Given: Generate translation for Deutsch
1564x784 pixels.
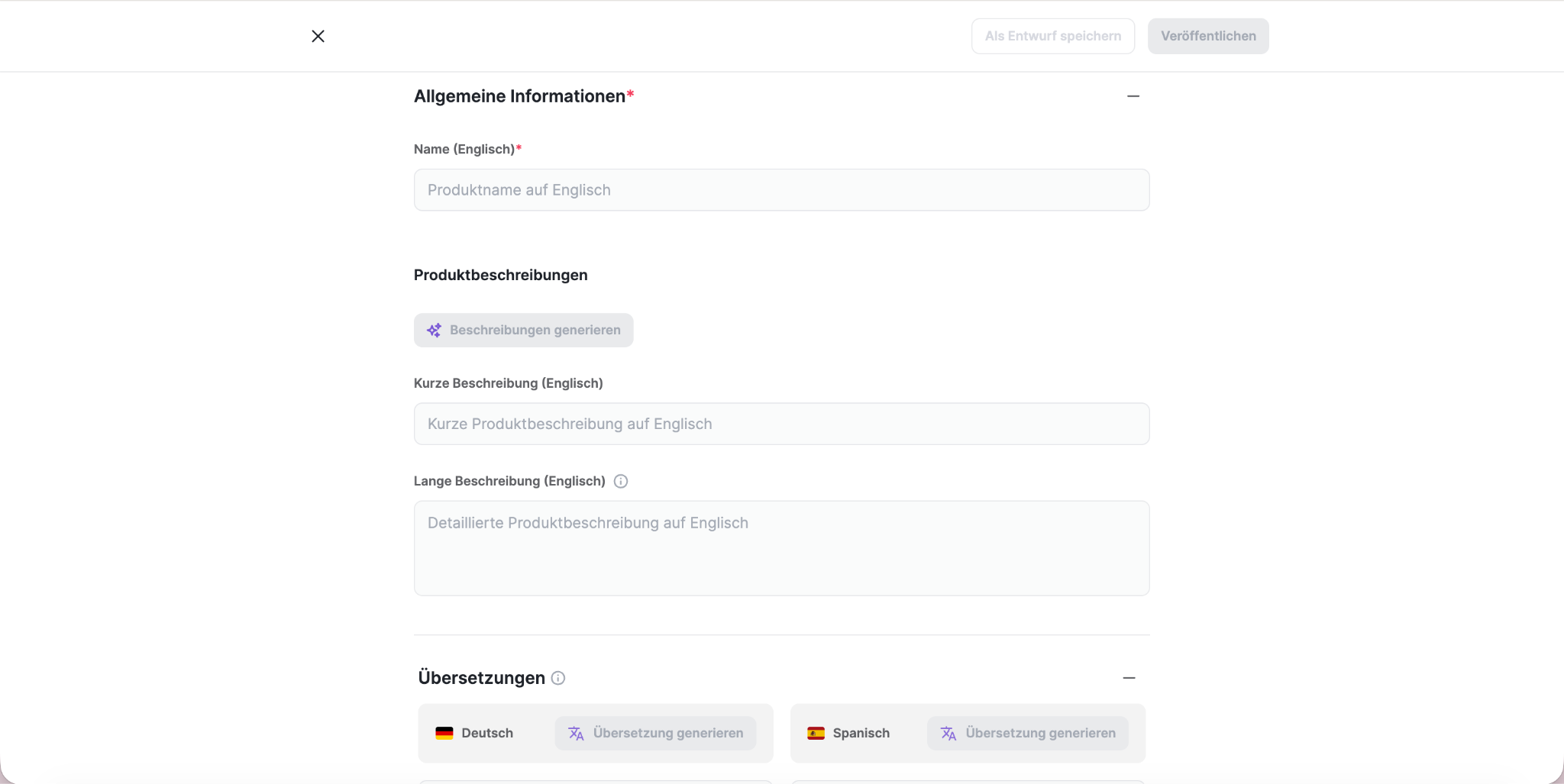Looking at the screenshot, I should (655, 733).
